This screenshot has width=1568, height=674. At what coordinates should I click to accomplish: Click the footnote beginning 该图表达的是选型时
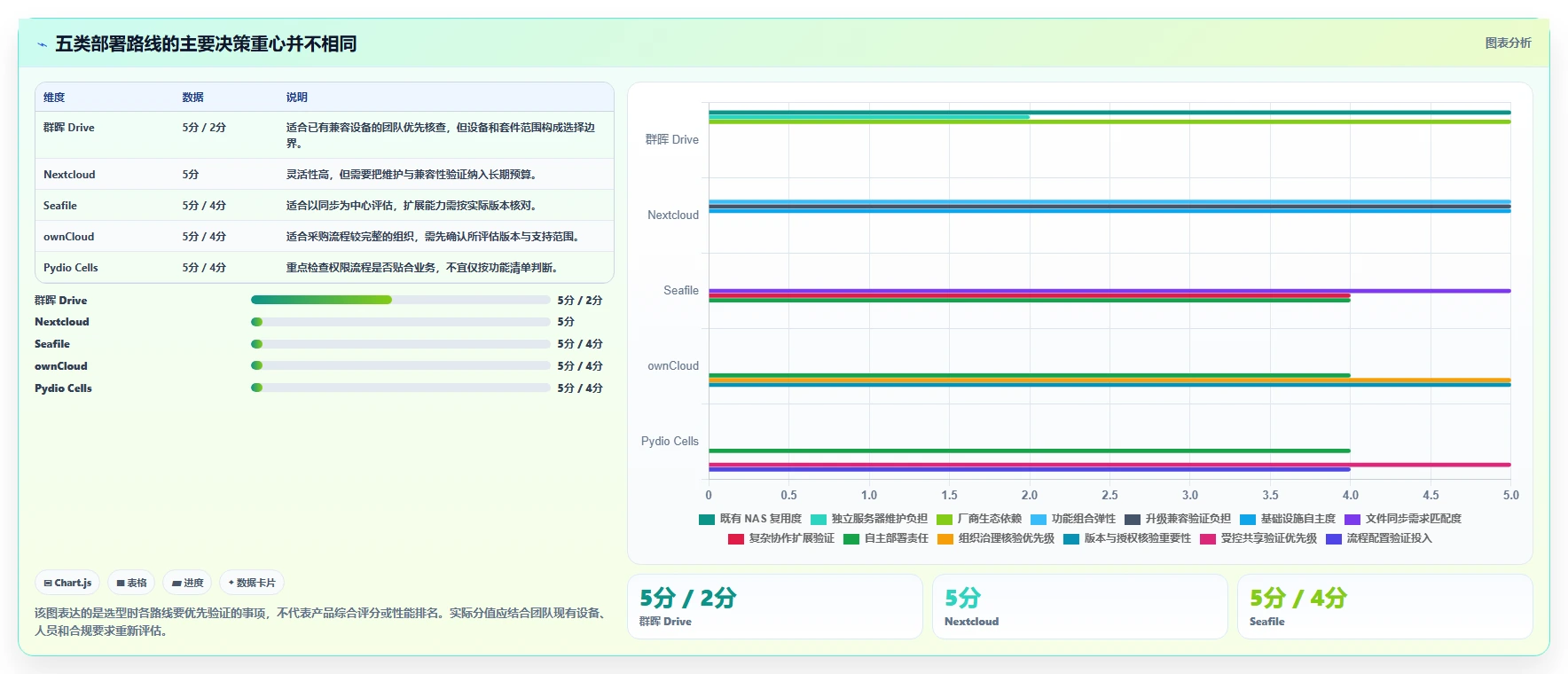tap(322, 622)
